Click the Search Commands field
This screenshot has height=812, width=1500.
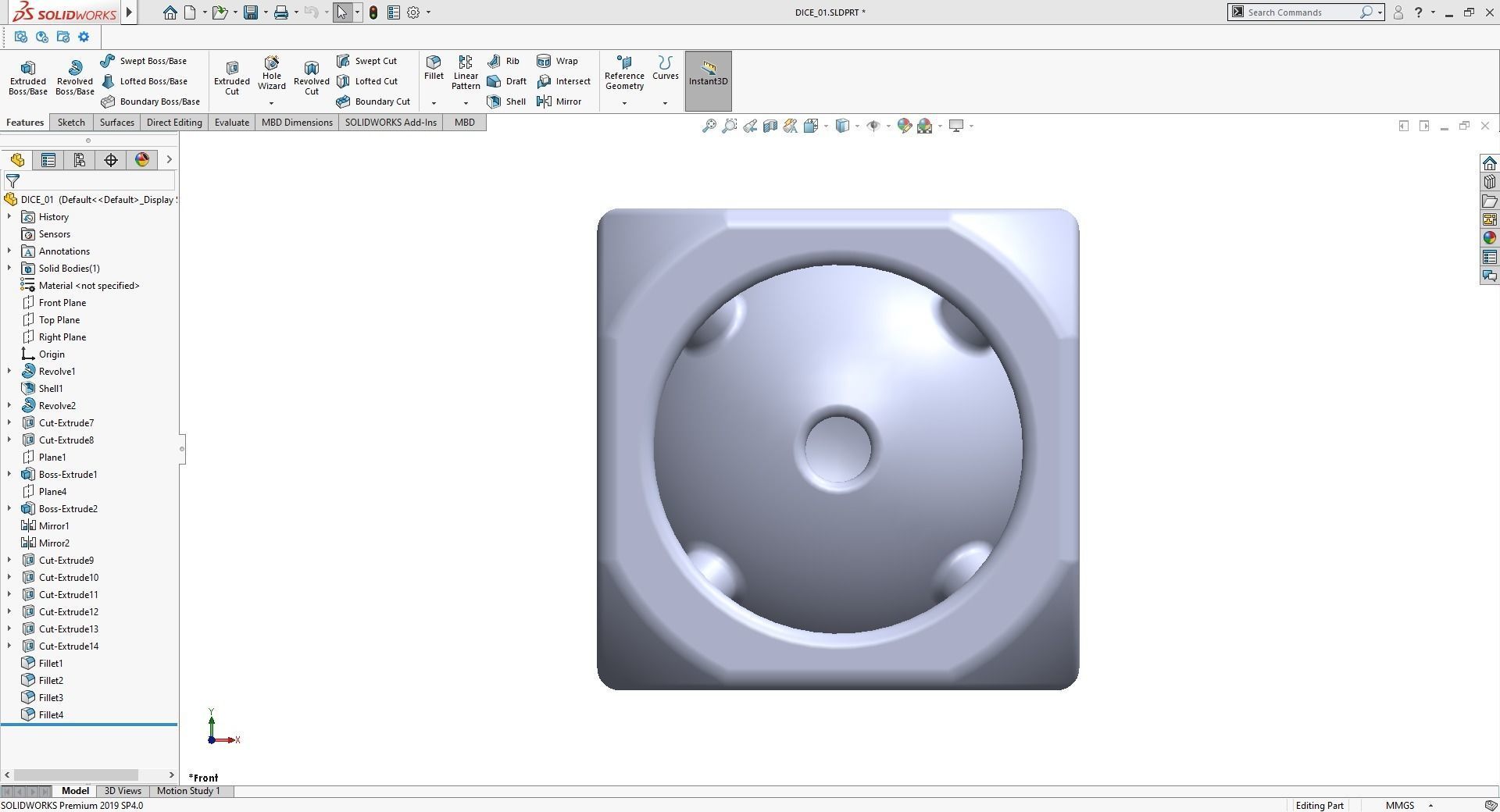click(1302, 12)
